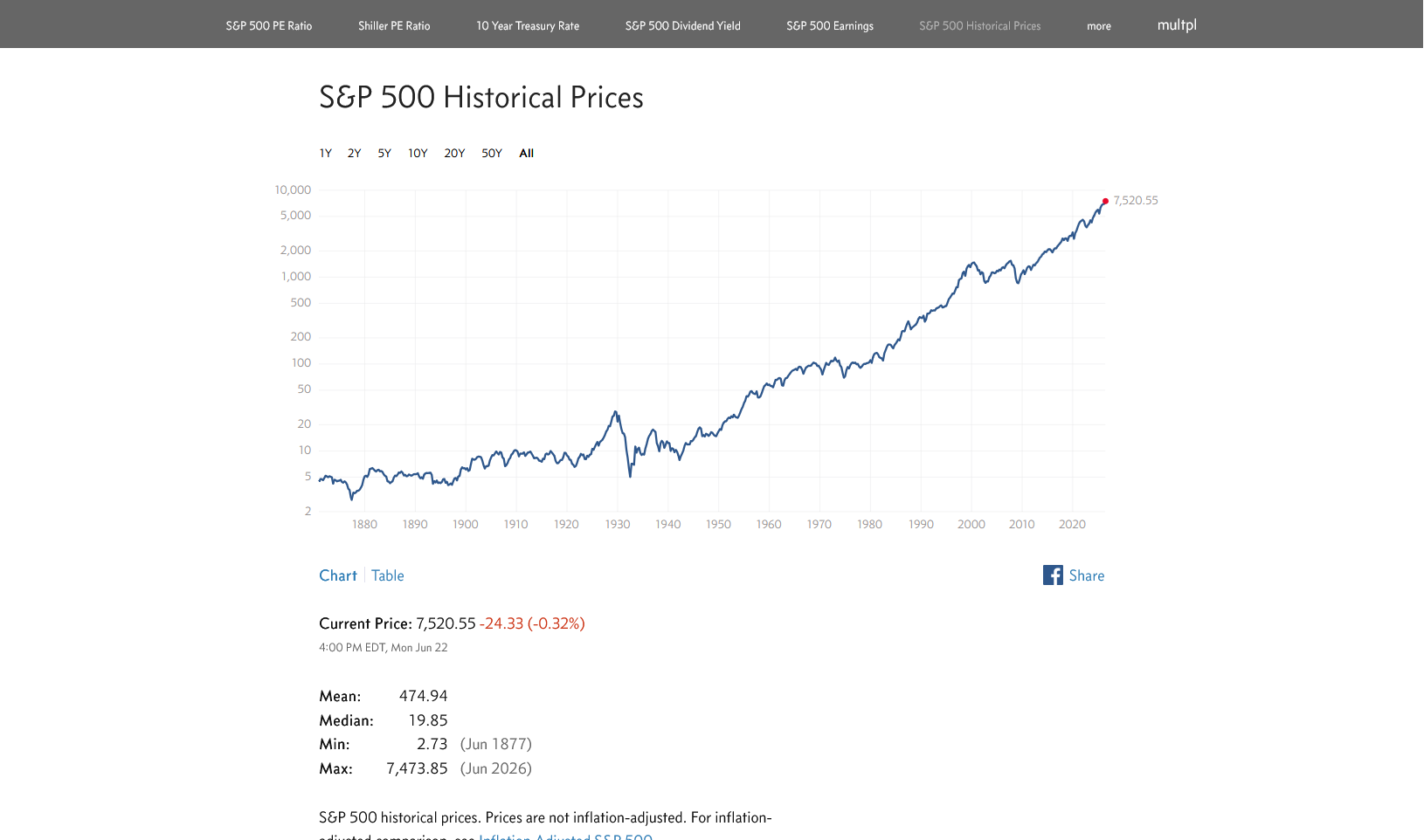Expand the more menu in navigation
Screen dimensions: 1424x840
[x=1099, y=26]
